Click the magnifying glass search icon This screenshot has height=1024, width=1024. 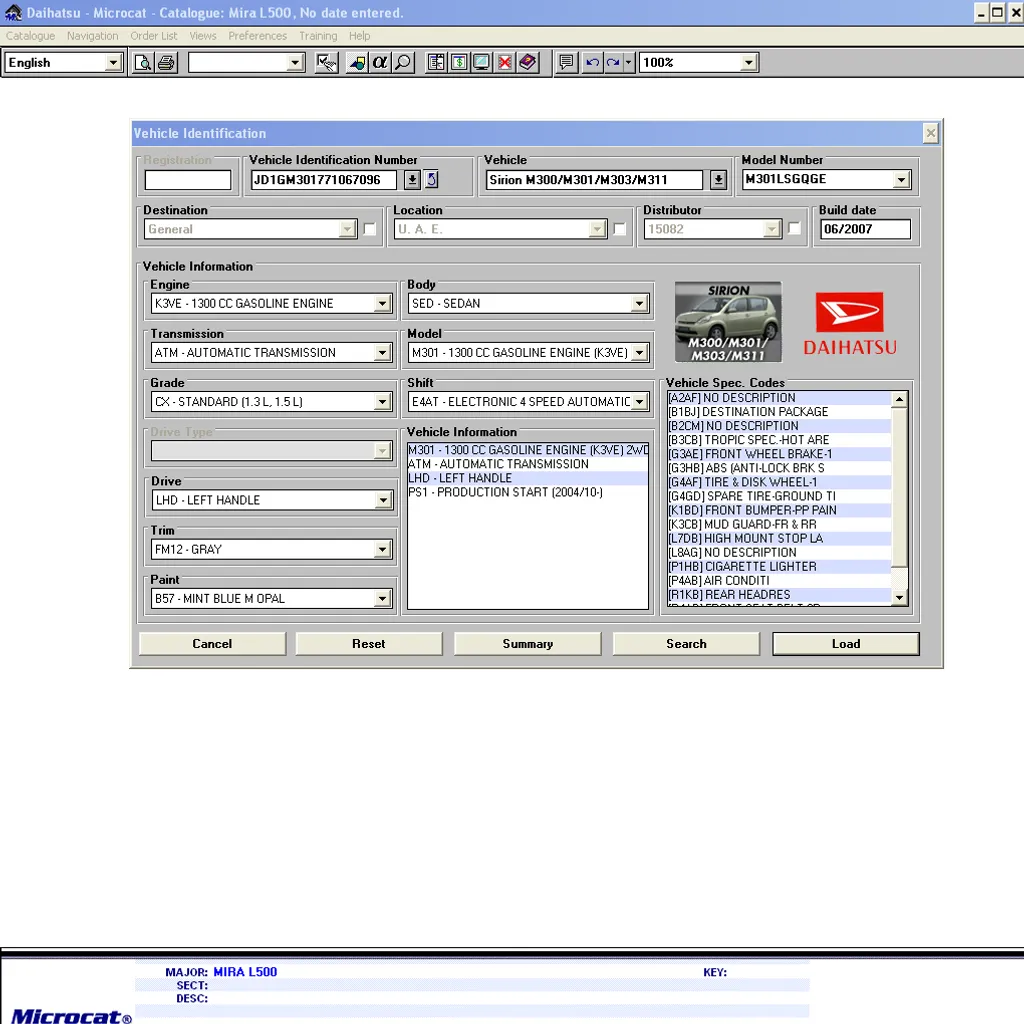404,63
